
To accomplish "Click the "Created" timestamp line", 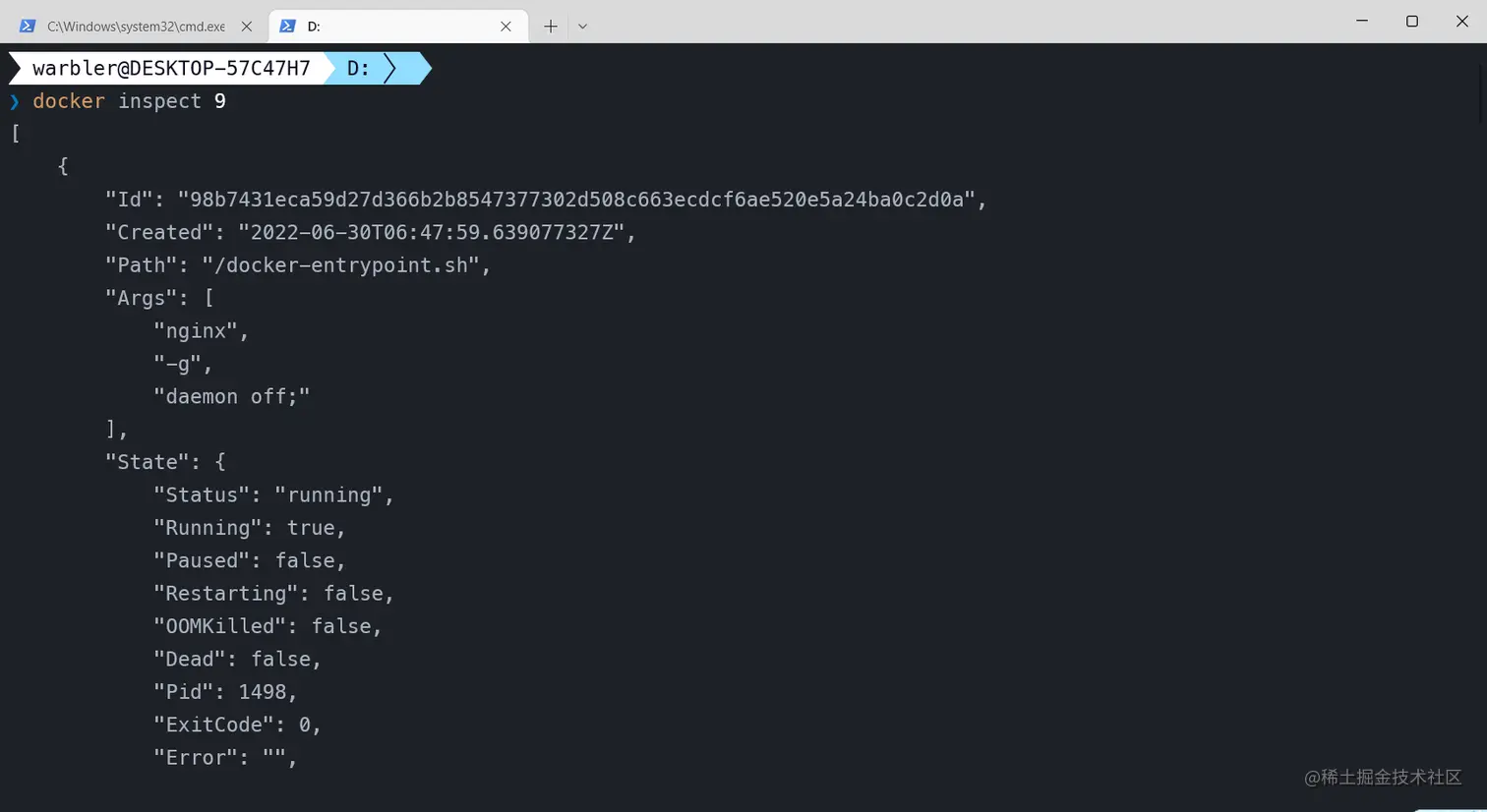I will pos(371,232).
